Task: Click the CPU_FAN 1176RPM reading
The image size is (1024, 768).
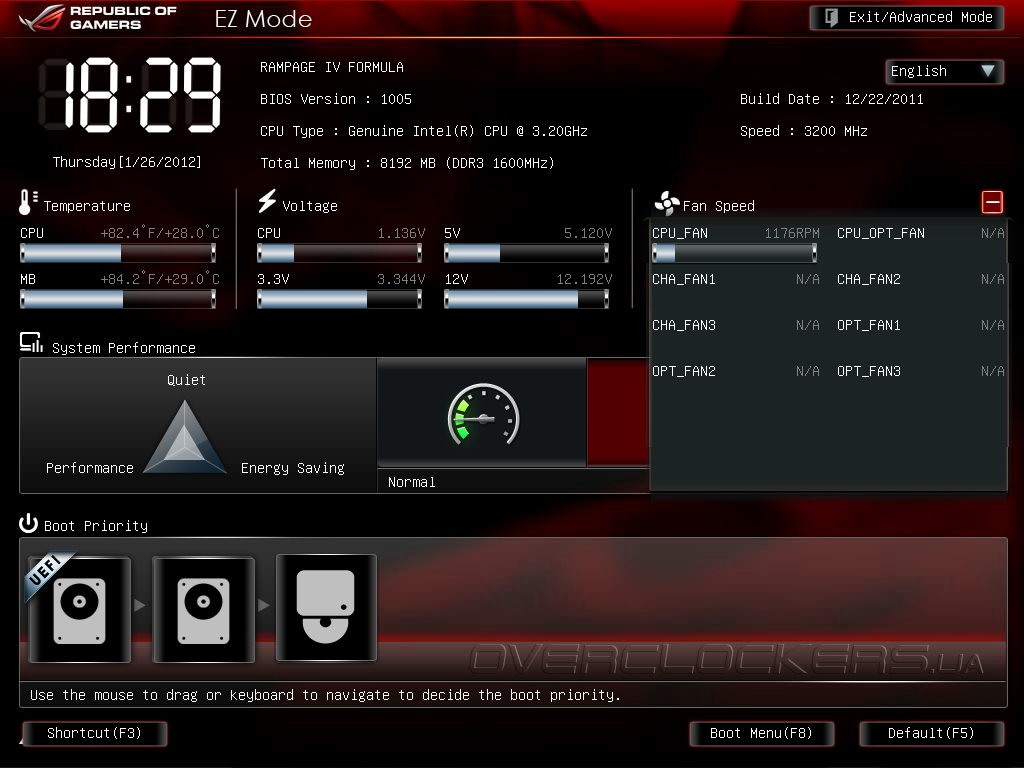Action: 792,233
